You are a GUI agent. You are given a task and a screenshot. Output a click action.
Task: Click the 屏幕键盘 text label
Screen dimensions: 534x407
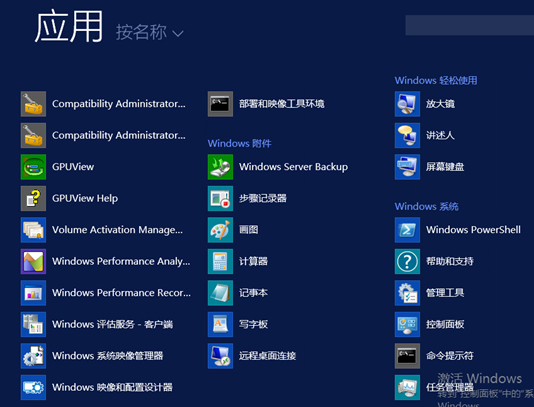point(445,167)
